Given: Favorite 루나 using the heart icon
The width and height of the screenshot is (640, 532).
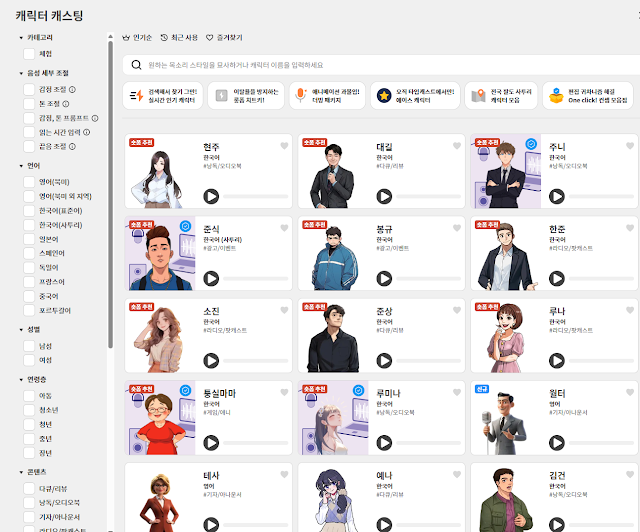Looking at the screenshot, I should pyautogui.click(x=630, y=310).
